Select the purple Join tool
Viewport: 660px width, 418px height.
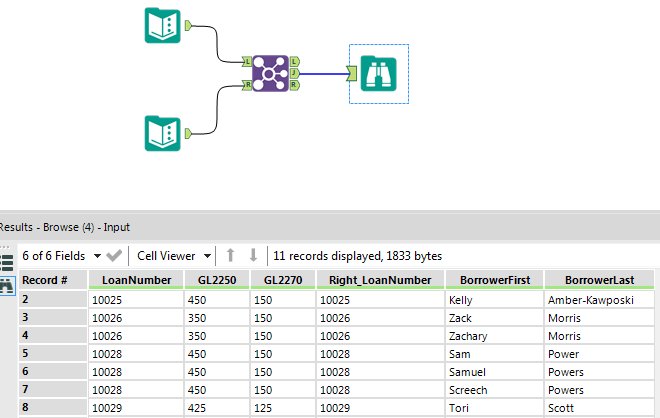(271, 74)
